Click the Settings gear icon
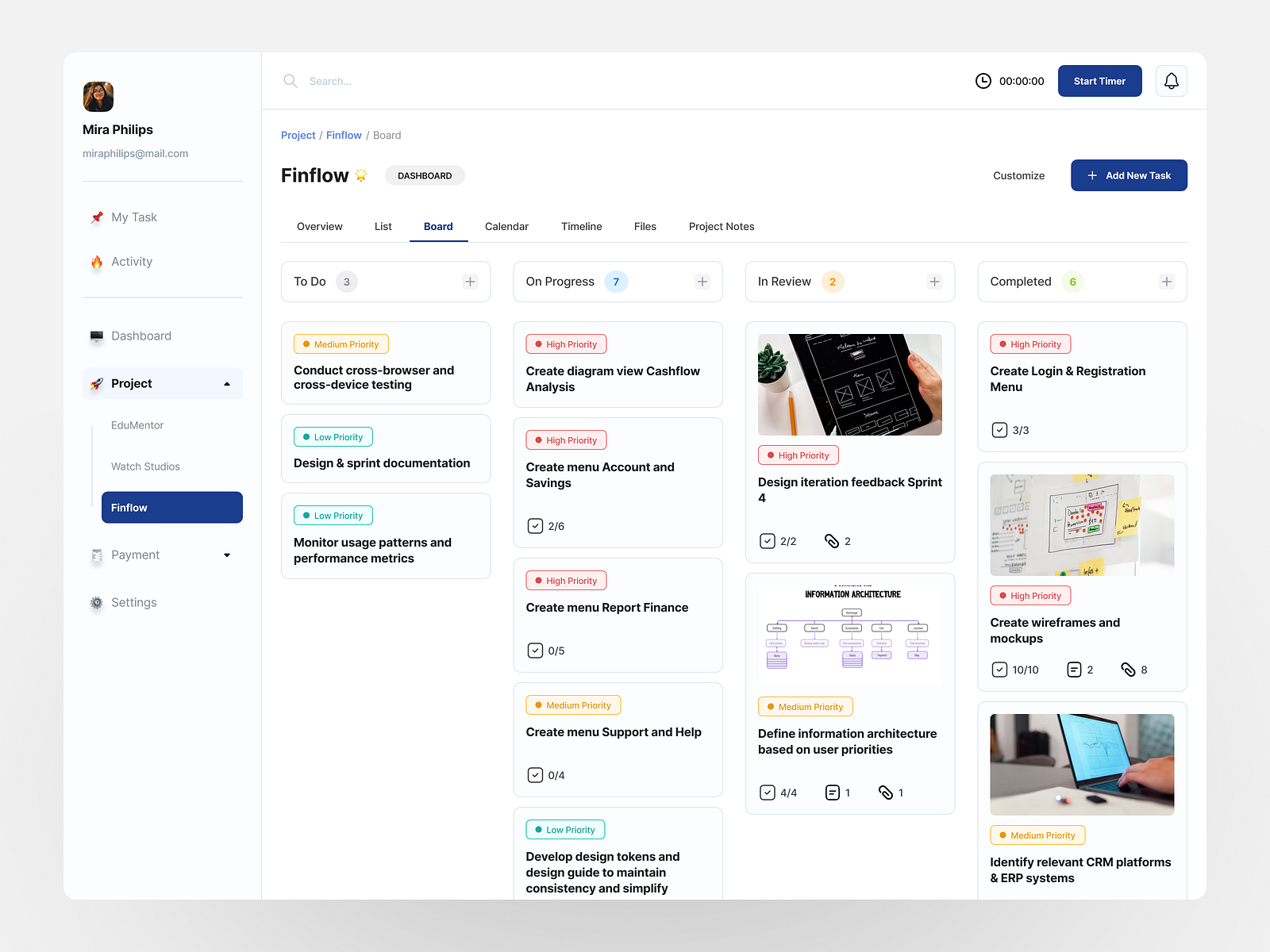Screen dimensions: 1270x952 pos(97,602)
